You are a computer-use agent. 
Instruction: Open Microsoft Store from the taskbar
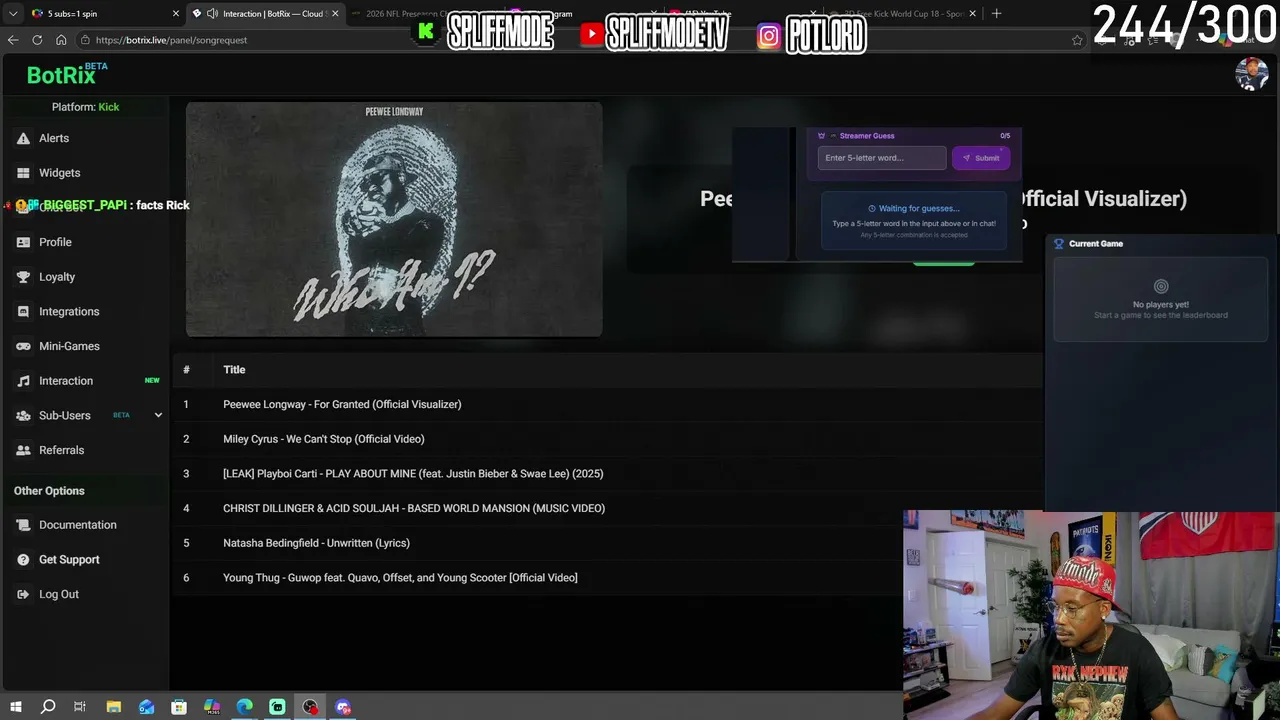click(179, 707)
